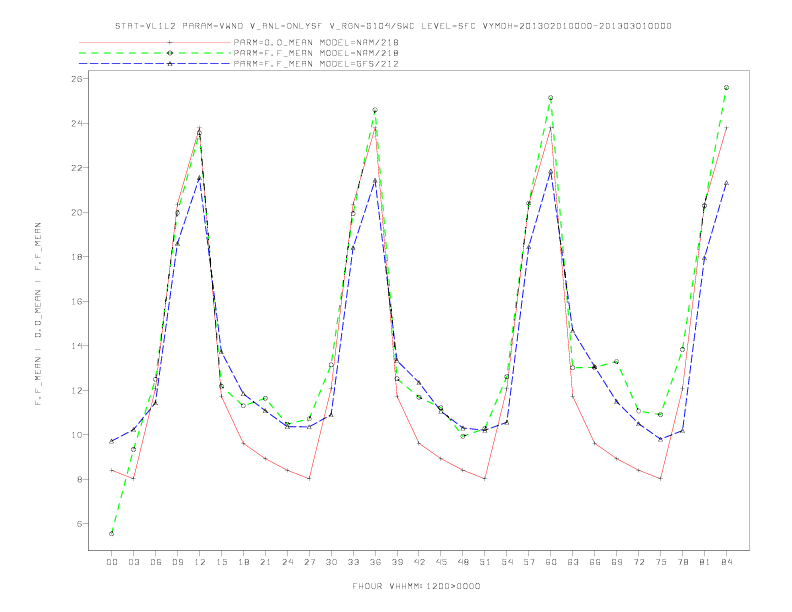The width and height of the screenshot is (792, 612).
Task: Click x-axis tick label 54
Action: pos(507,562)
